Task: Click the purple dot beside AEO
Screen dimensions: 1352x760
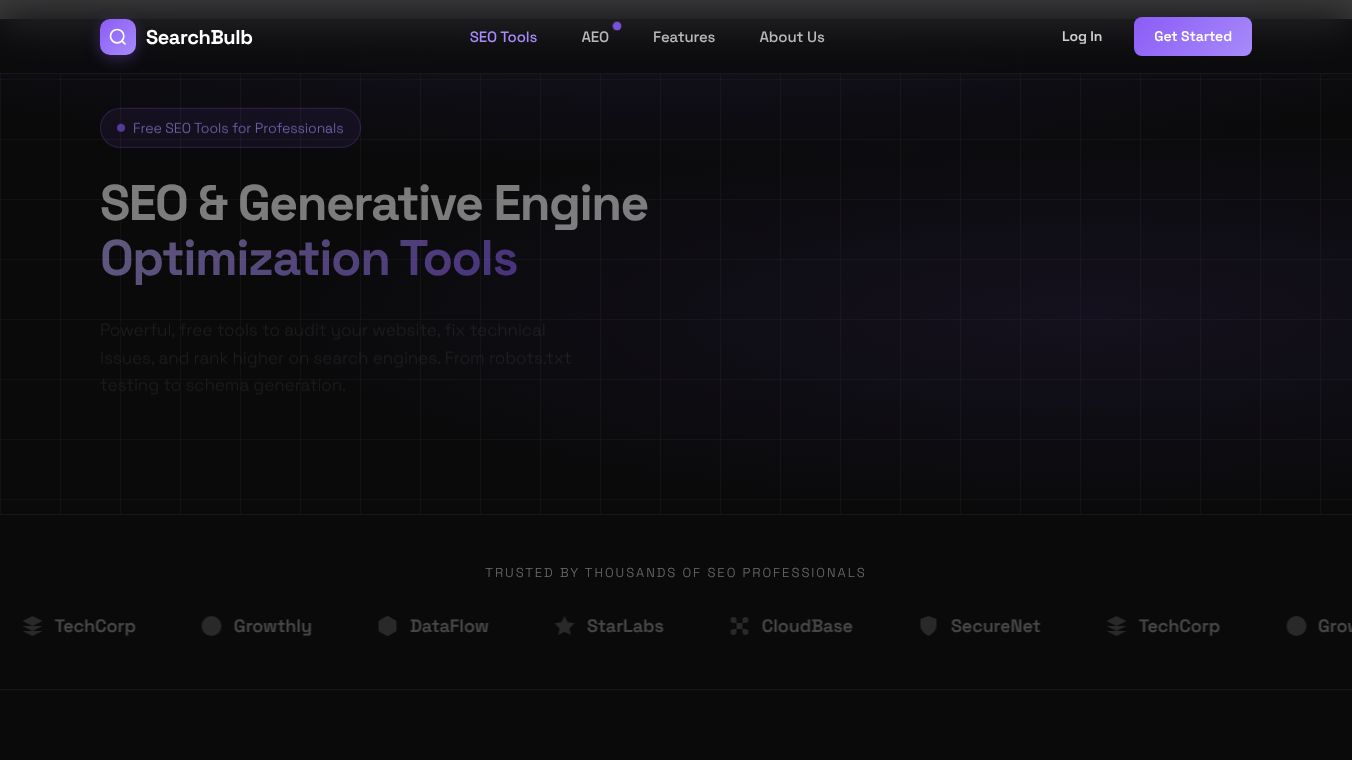Action: pyautogui.click(x=617, y=26)
